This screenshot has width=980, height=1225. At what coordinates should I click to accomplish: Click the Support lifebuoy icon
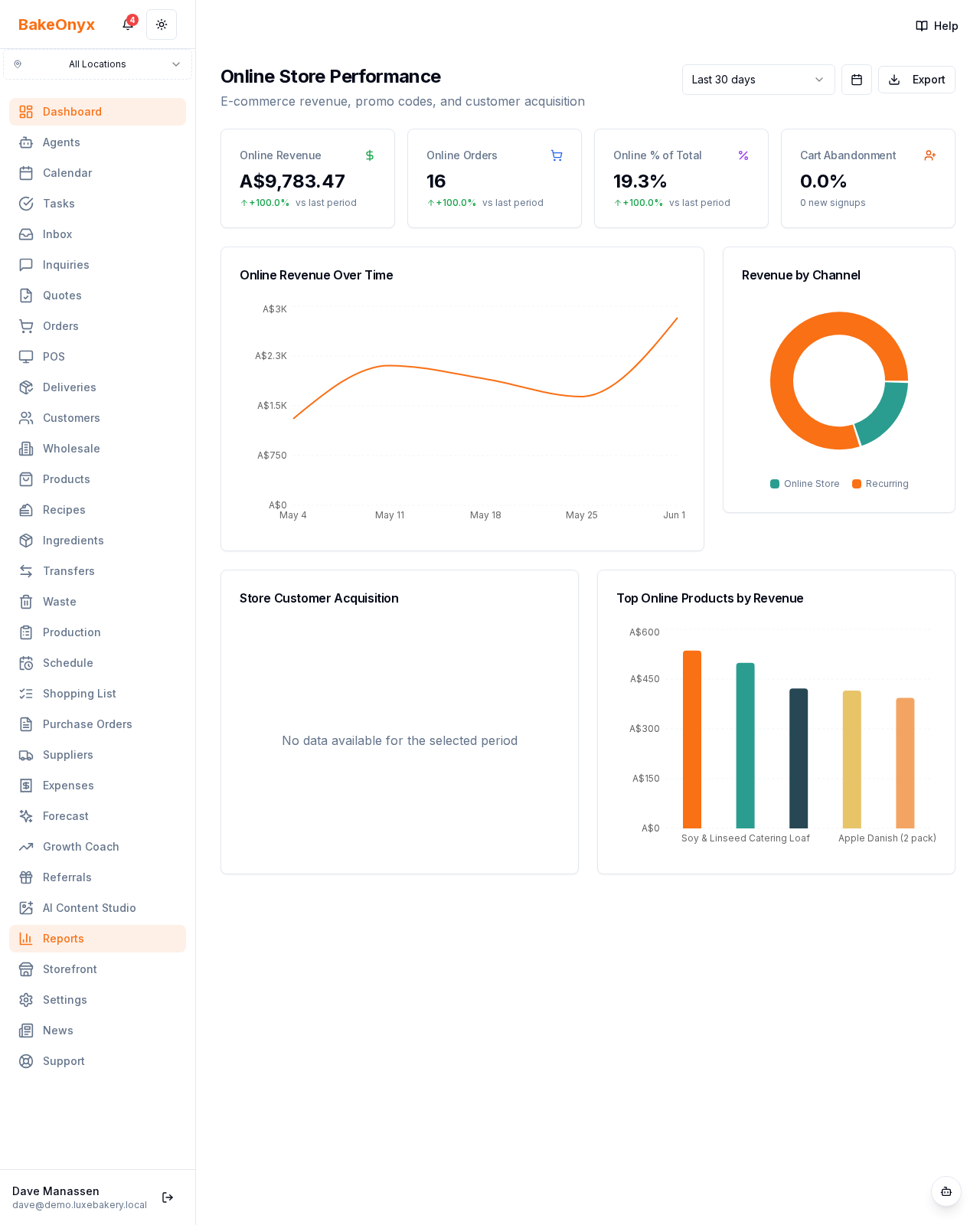click(x=26, y=1061)
